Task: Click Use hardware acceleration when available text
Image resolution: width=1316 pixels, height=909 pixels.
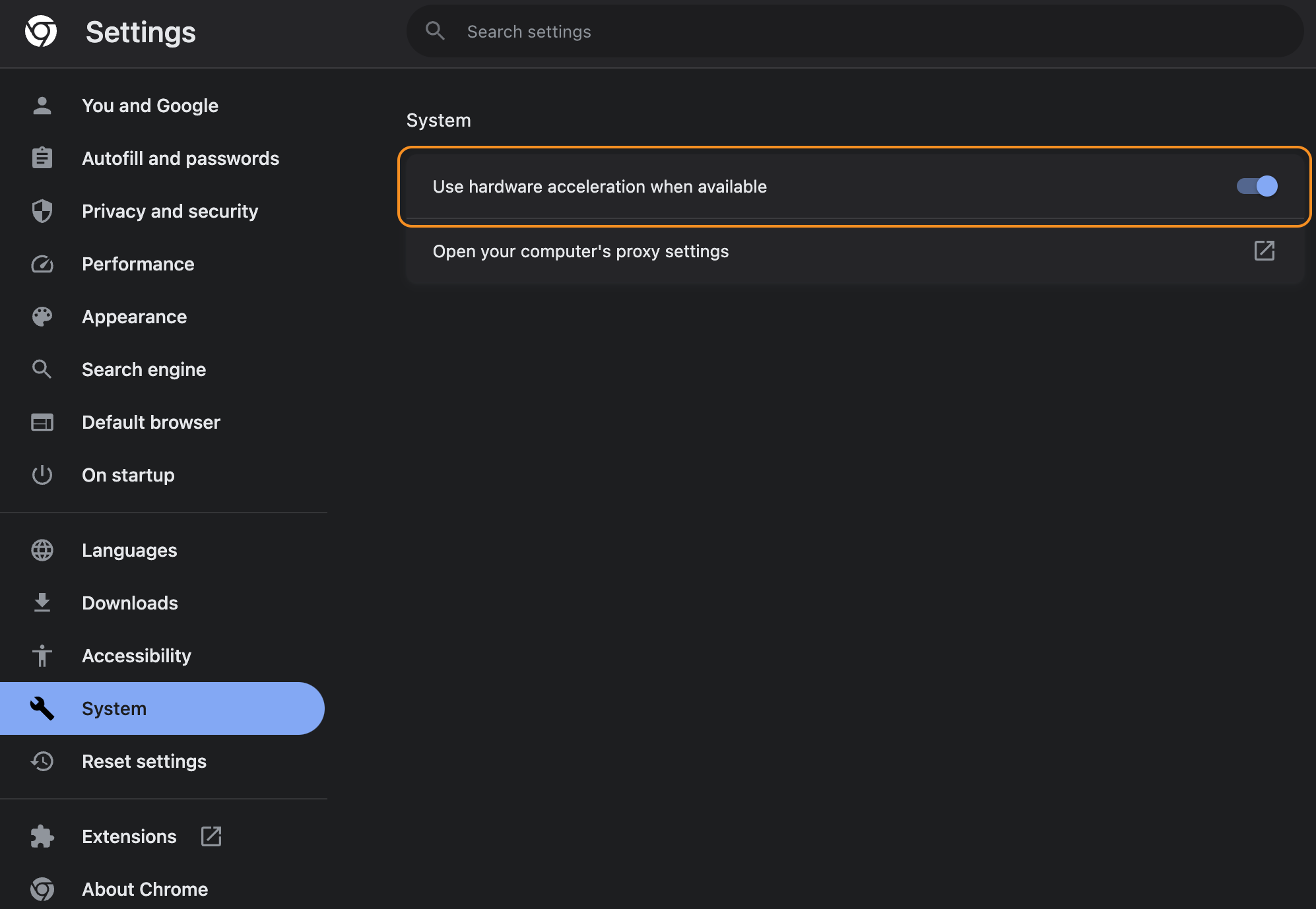Action: [x=600, y=187]
